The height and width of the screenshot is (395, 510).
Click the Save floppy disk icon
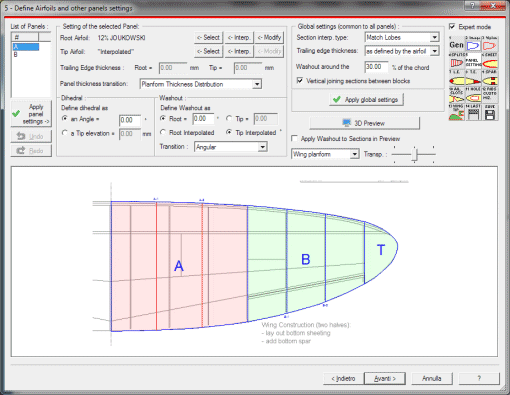tap(490, 113)
